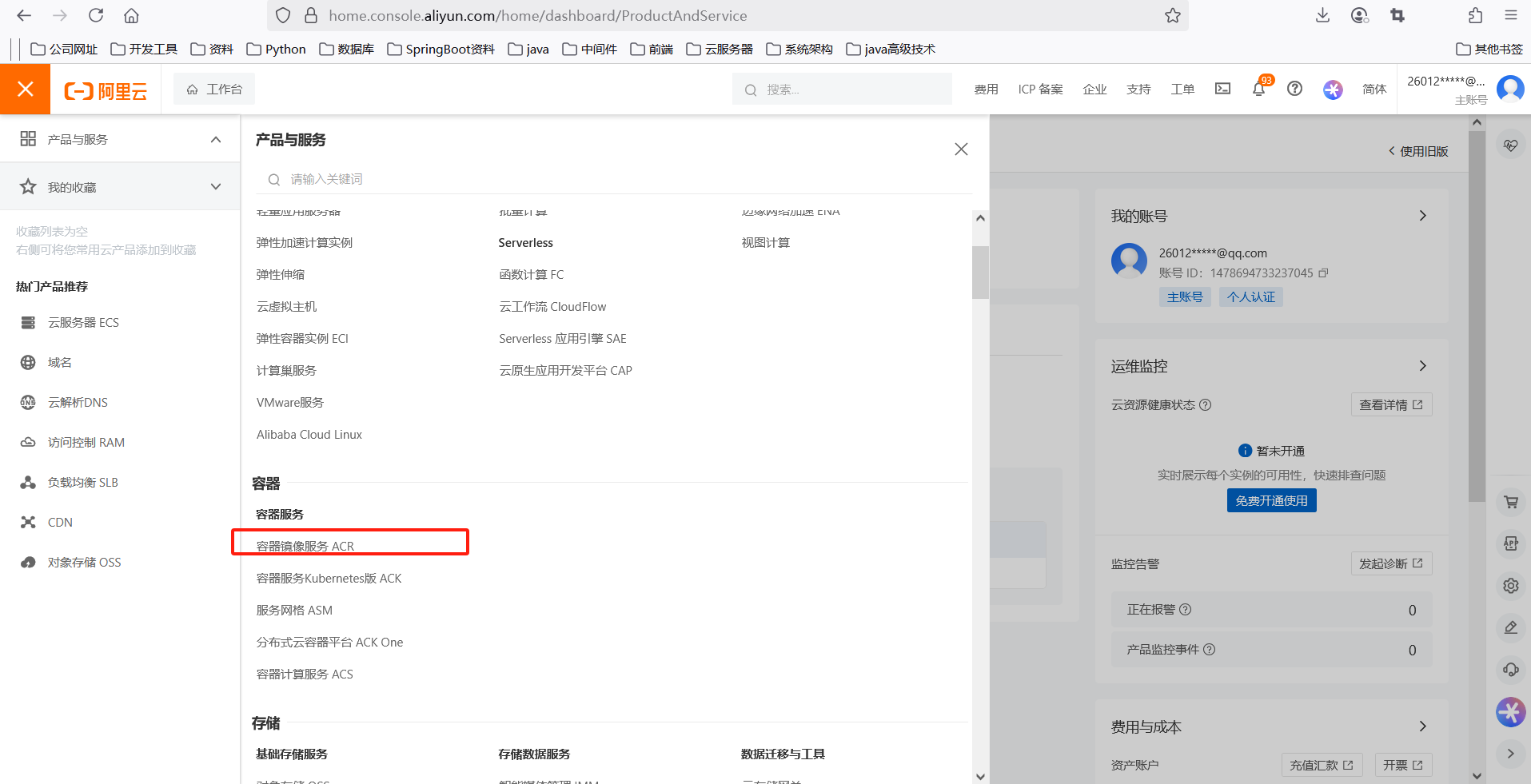The width and height of the screenshot is (1531, 784).
Task: Click the 工作台 tab
Action: (x=214, y=90)
